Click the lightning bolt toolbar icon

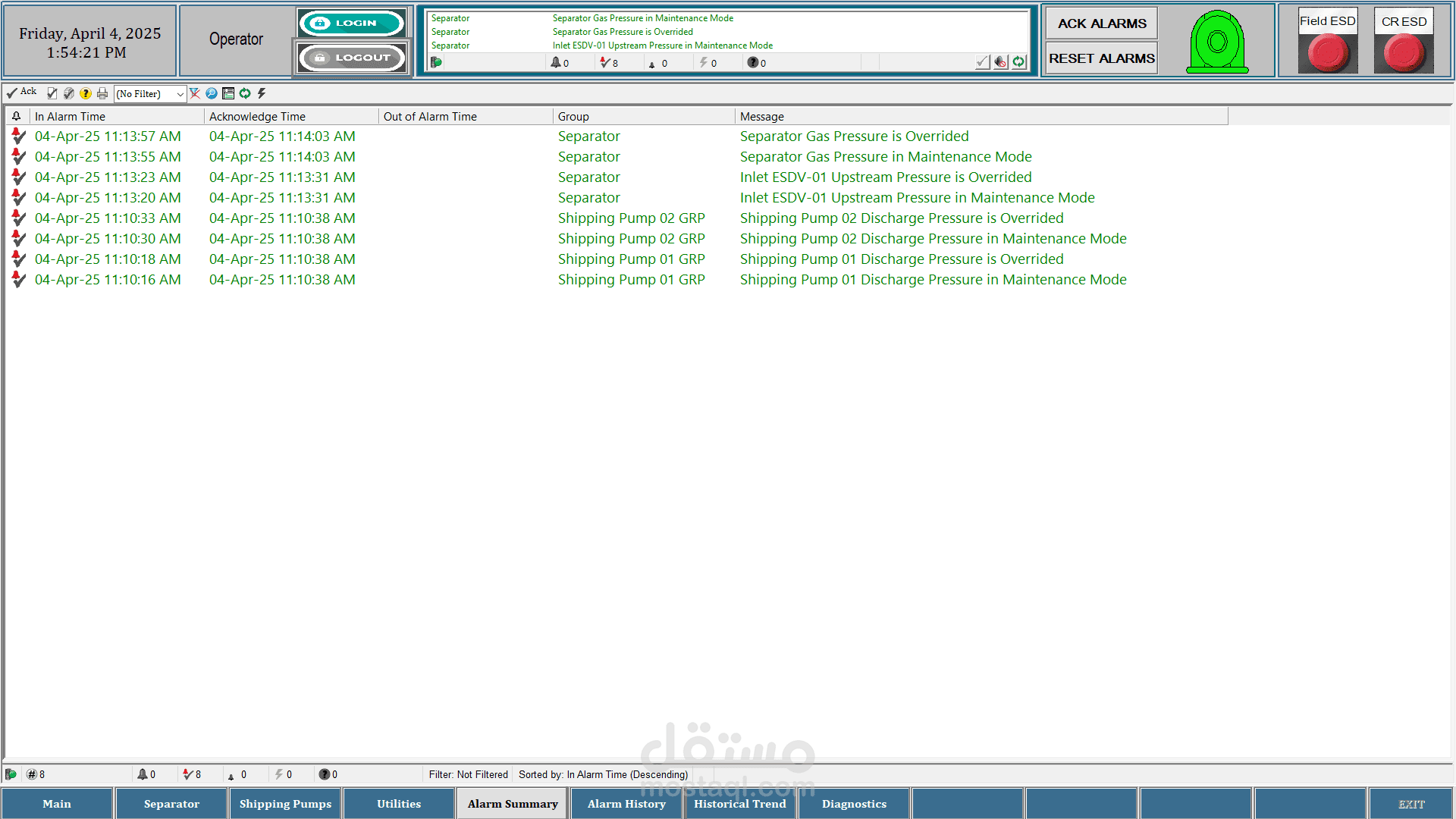(x=262, y=93)
